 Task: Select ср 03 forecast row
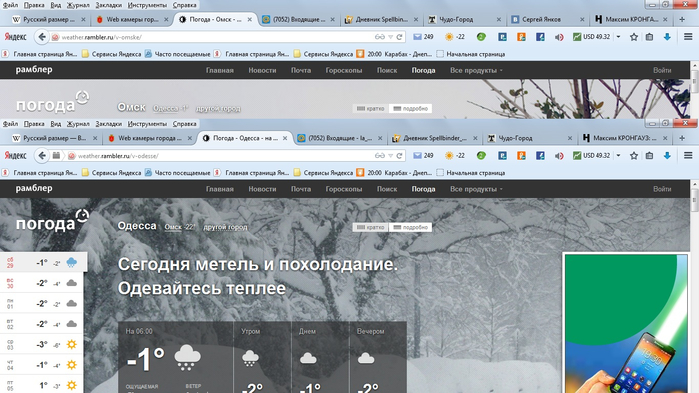pyautogui.click(x=41, y=344)
